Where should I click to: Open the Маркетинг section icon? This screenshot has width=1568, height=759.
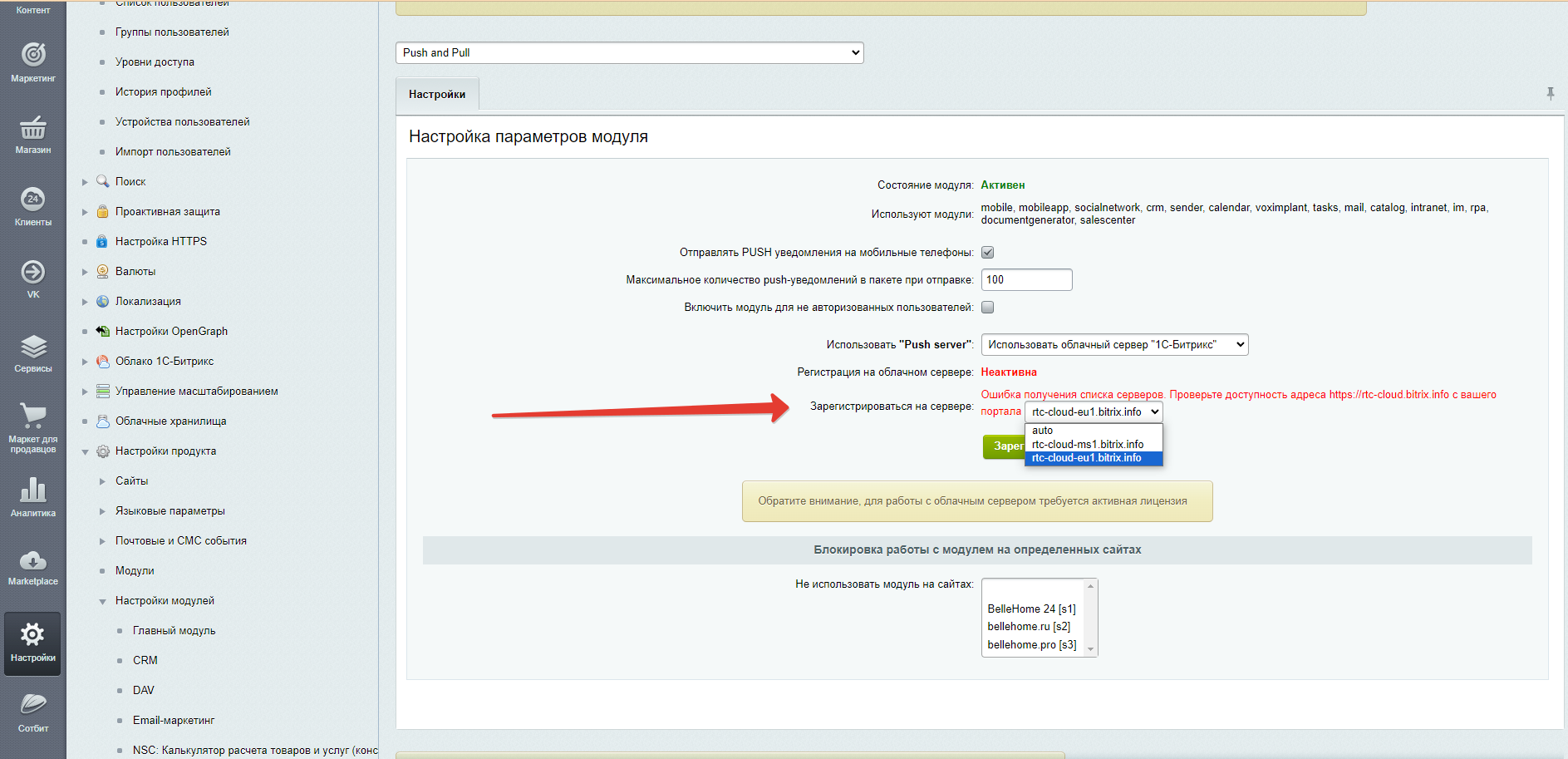click(33, 55)
